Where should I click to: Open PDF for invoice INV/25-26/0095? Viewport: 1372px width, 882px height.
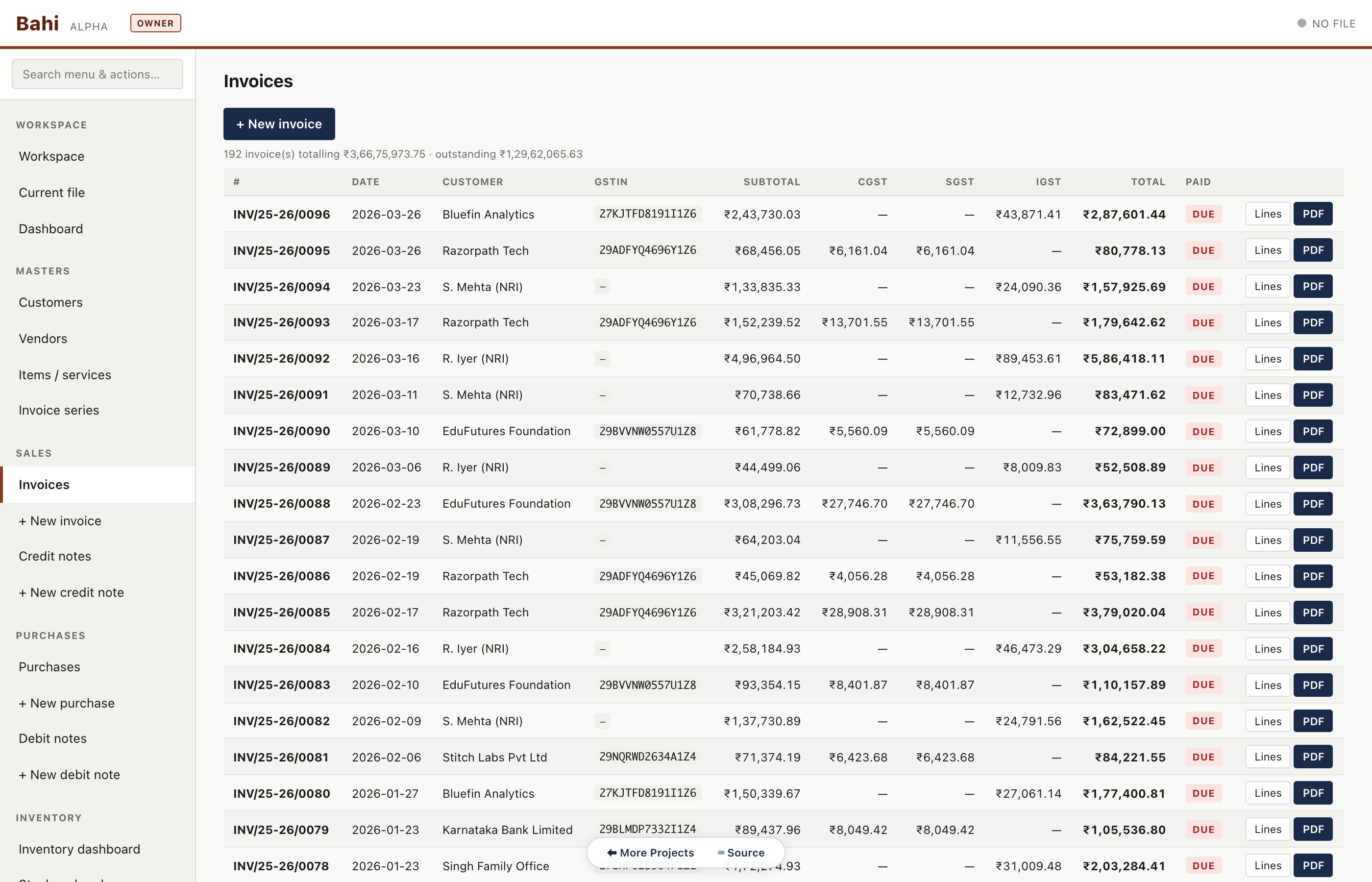pos(1313,250)
